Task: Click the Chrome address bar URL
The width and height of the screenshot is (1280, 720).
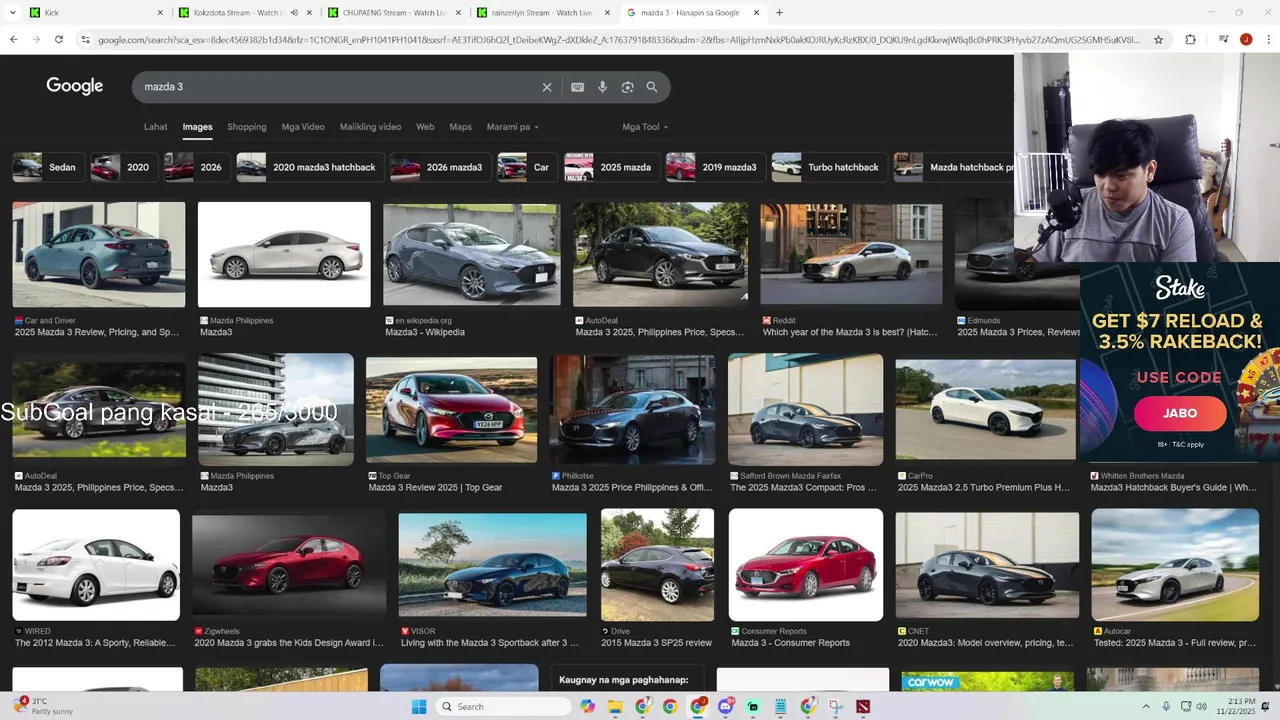Action: pyautogui.click(x=618, y=40)
